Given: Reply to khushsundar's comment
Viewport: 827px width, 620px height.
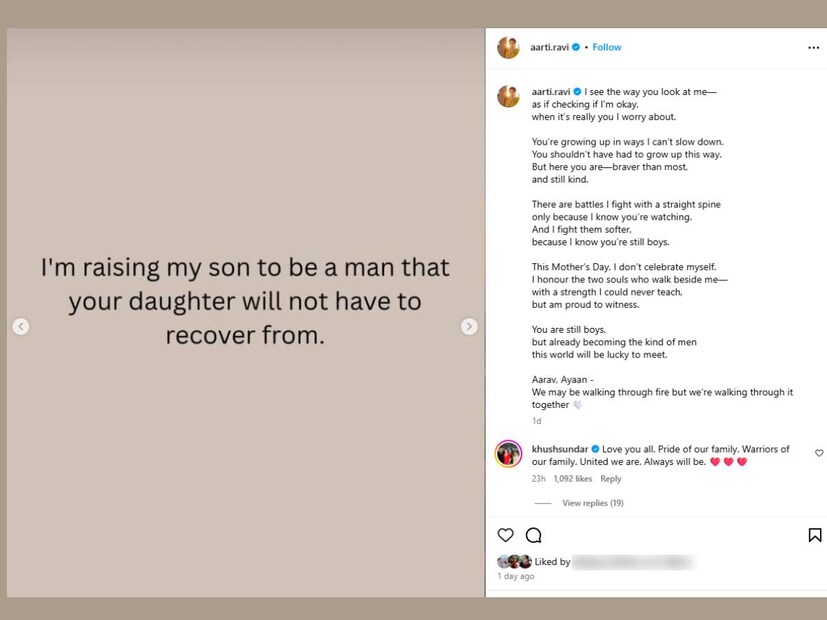Looking at the screenshot, I should click(610, 479).
